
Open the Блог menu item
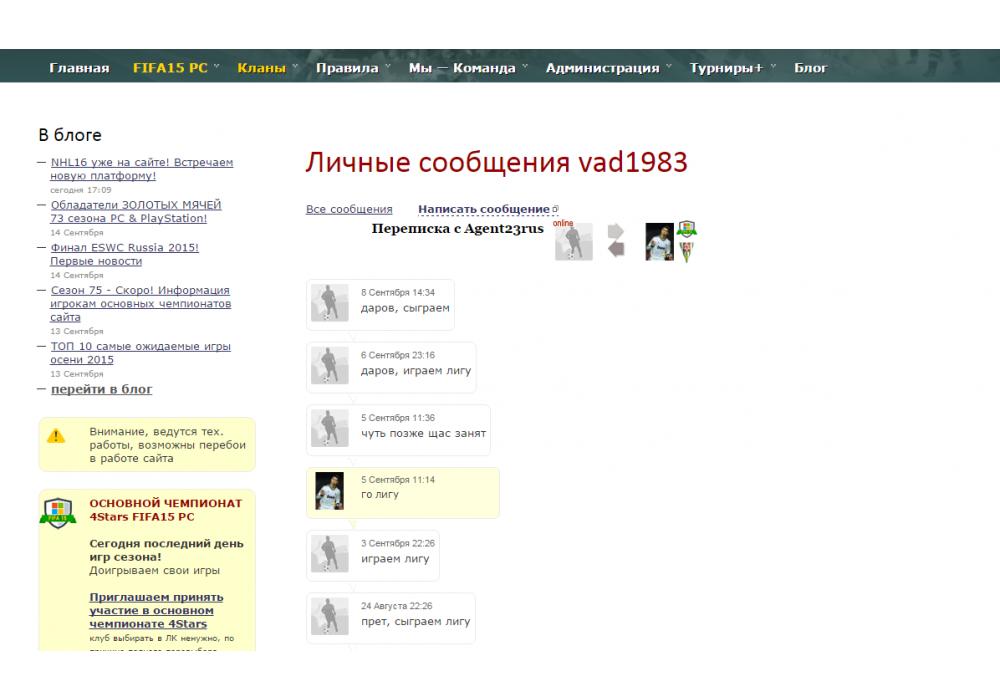[811, 68]
